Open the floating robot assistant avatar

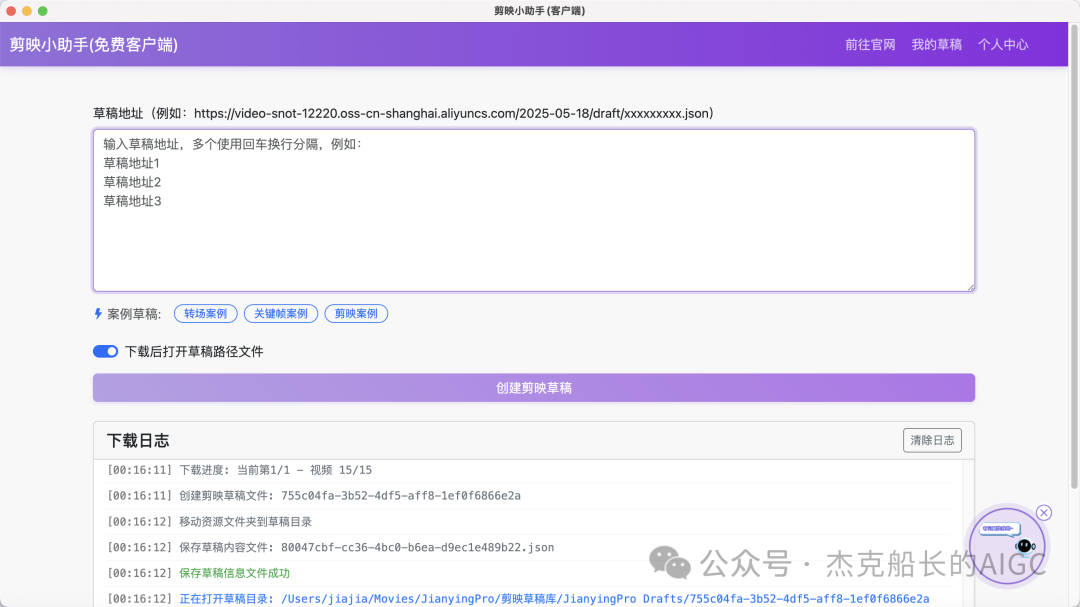click(x=1007, y=546)
